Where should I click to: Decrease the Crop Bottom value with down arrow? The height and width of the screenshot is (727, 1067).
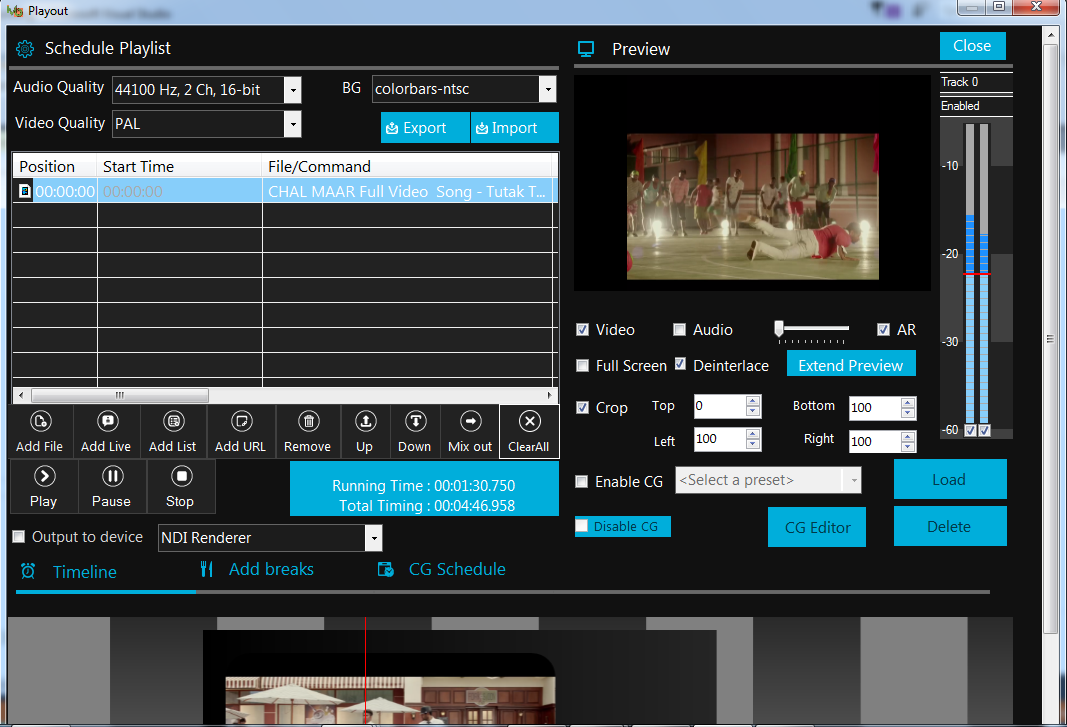[x=908, y=413]
